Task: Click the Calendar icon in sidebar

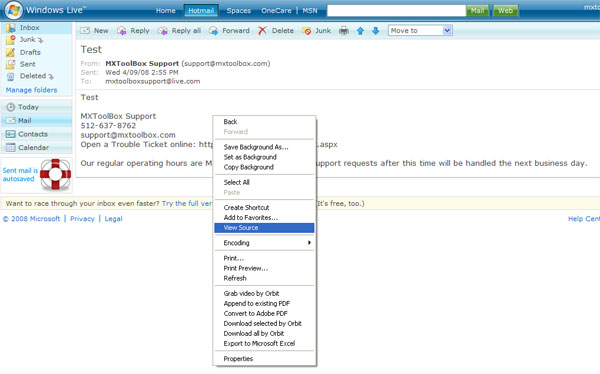Action: (x=11, y=147)
